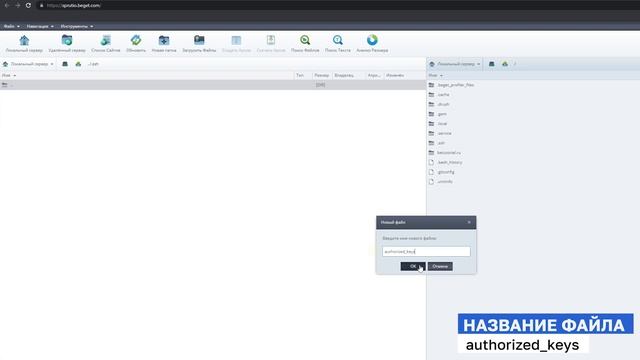640x360 pixels.
Task: Upload files via Загрузить Файлы
Action: (x=199, y=44)
